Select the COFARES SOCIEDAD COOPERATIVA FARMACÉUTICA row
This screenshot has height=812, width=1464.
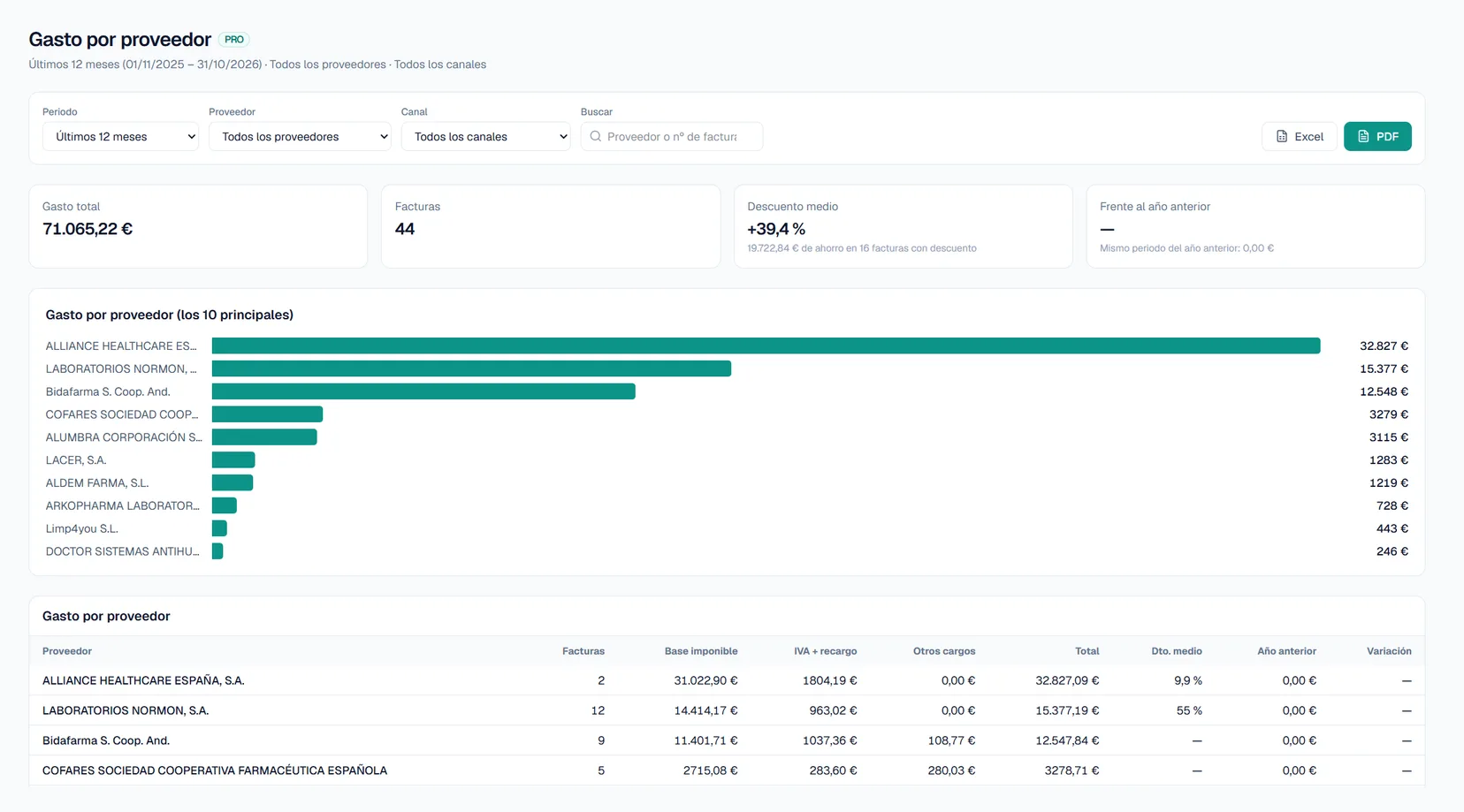(727, 770)
